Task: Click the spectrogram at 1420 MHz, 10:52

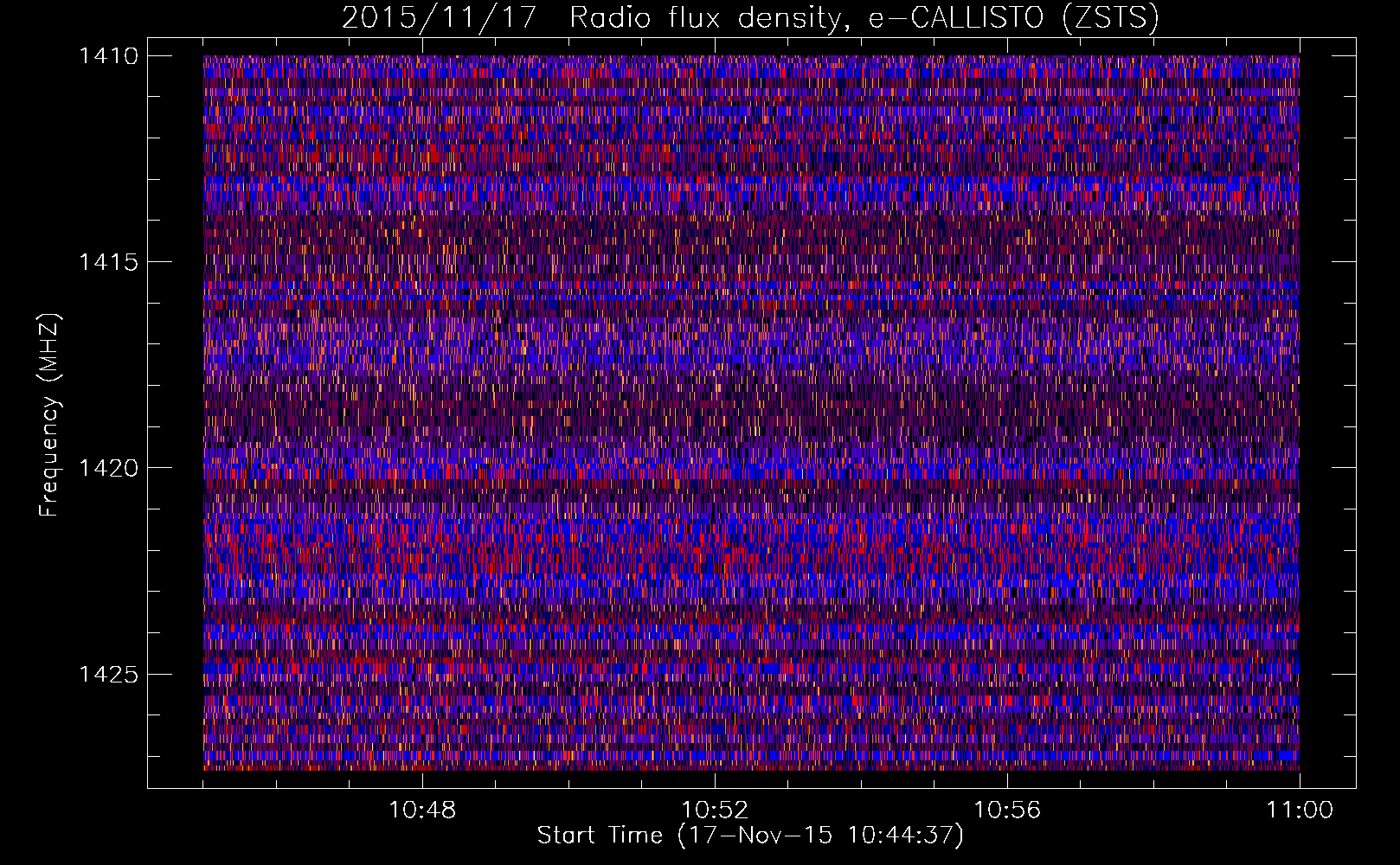Action: 715,468
